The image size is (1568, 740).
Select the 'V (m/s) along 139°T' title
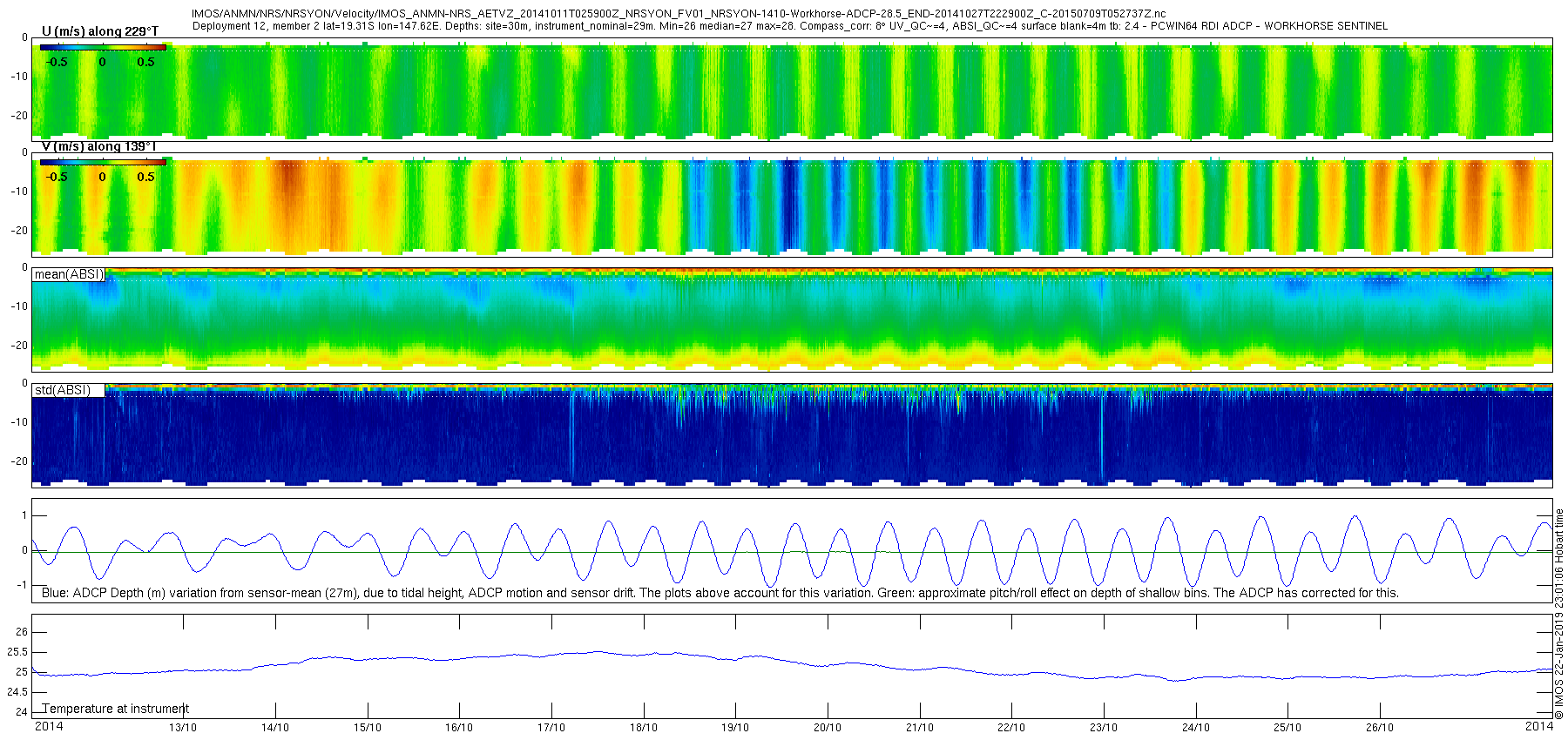(x=98, y=146)
